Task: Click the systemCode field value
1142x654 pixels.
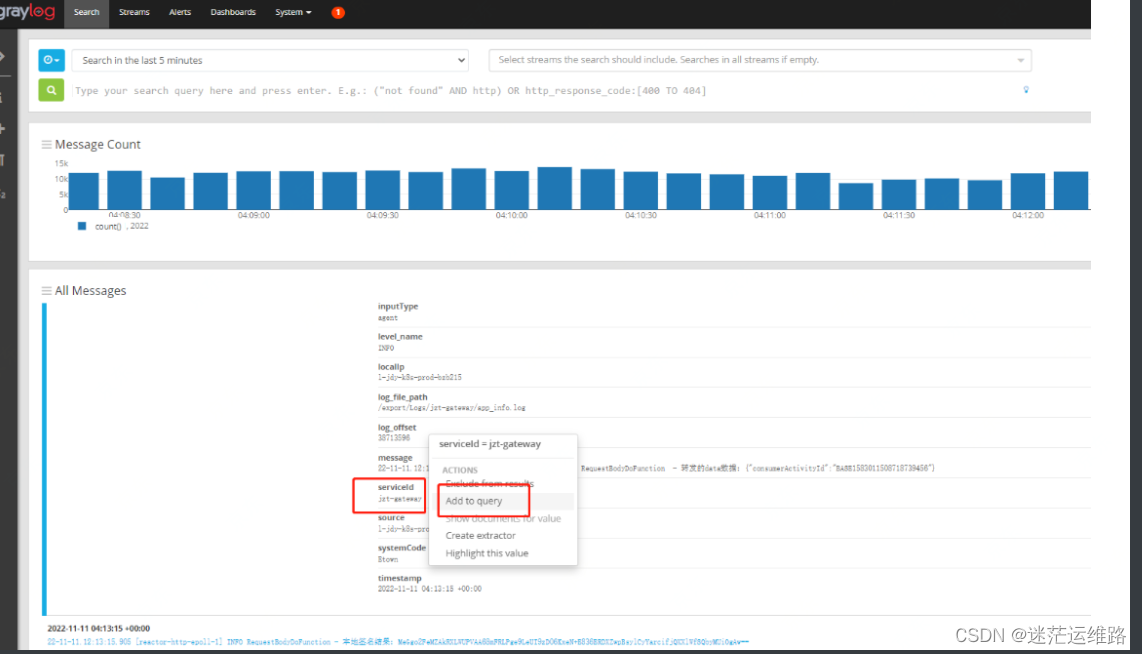Action: pos(387,560)
